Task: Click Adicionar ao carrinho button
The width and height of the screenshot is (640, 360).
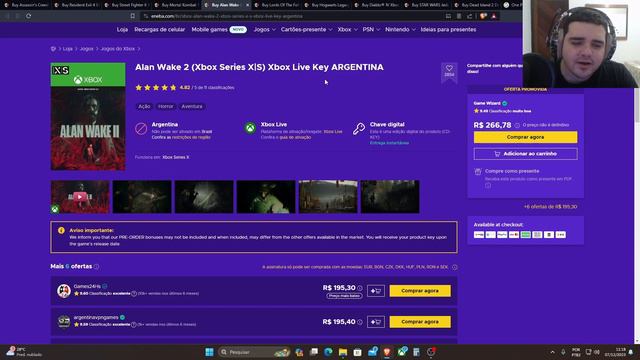Action: 525,154
